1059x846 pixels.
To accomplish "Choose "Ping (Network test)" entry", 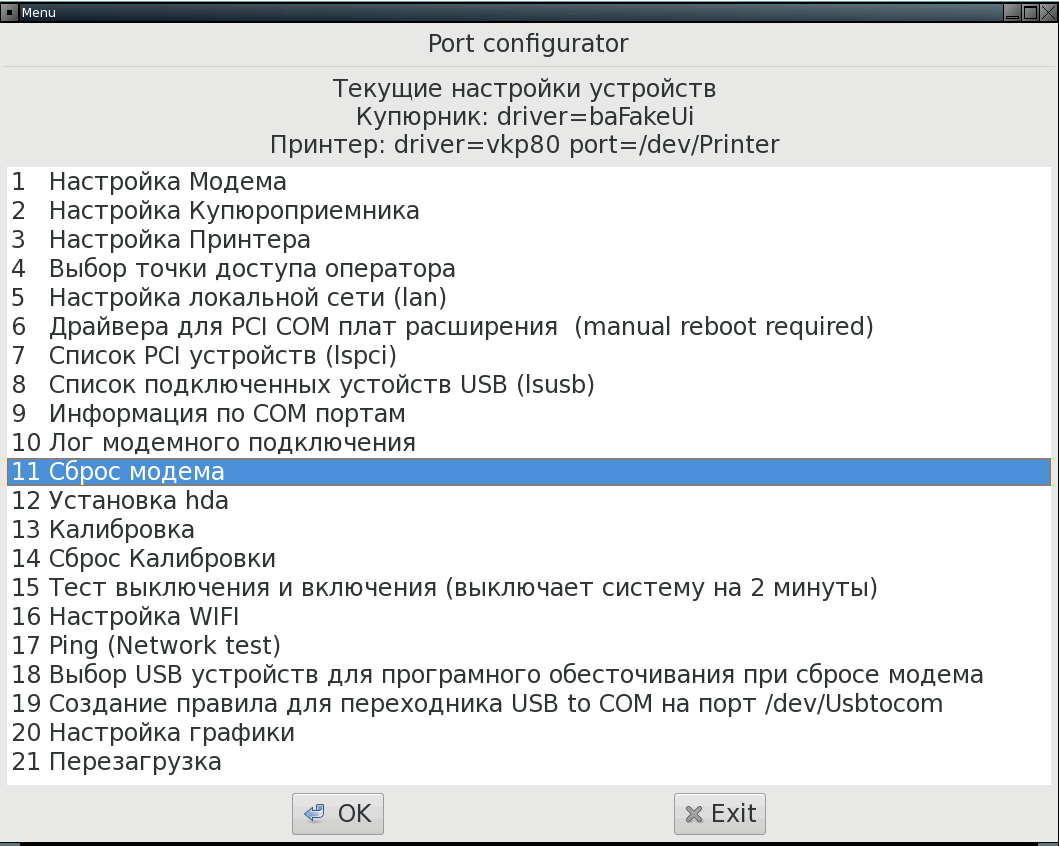I will click(164, 646).
